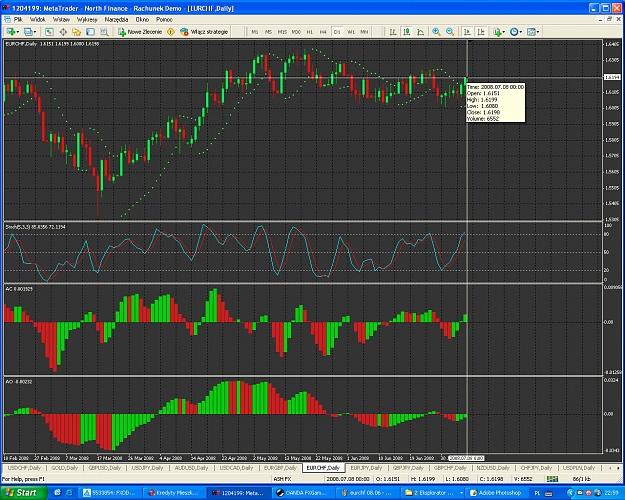Expand the profiles dropdown arrow

point(35,32)
